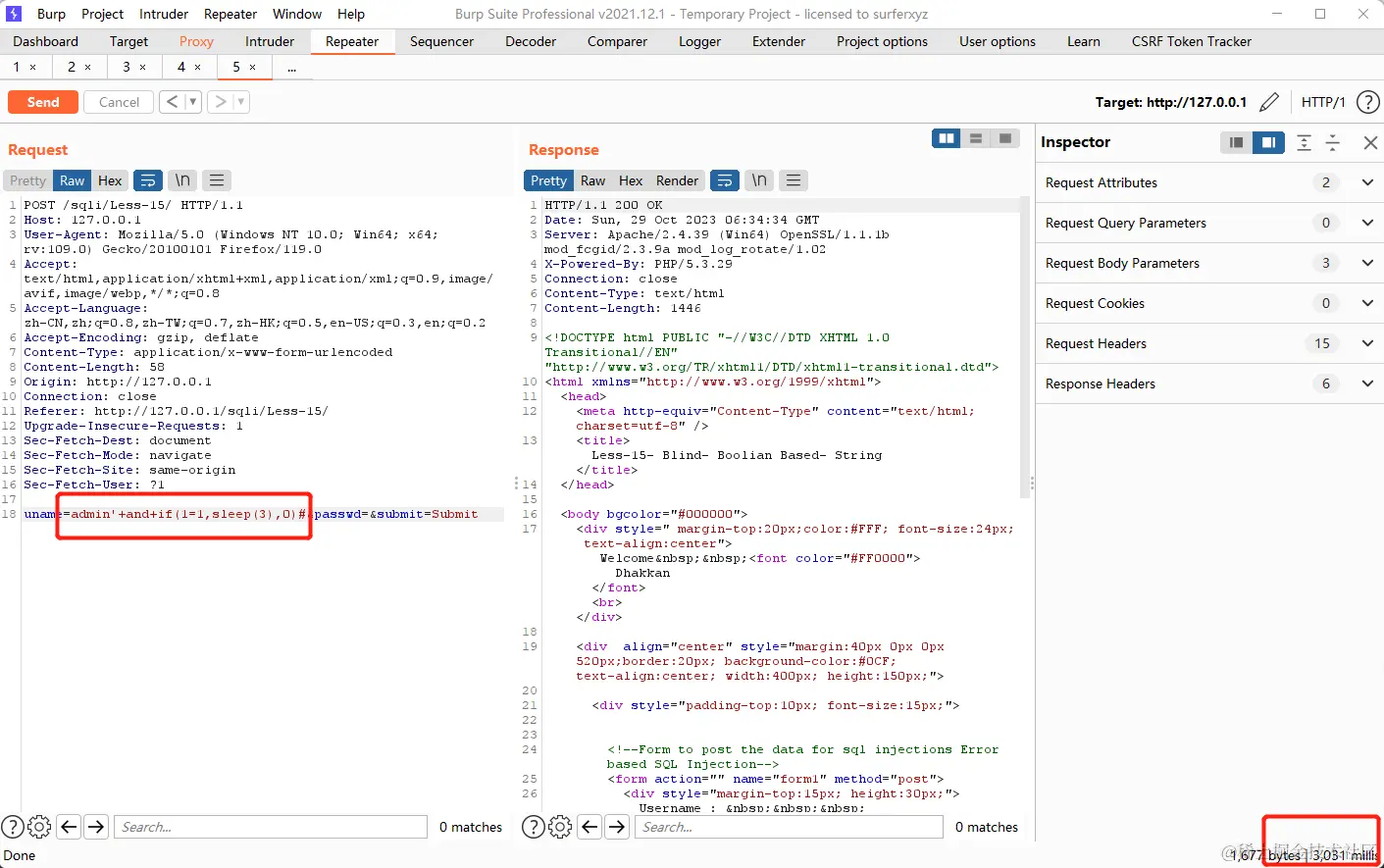Close Repeater tab 3 with its x
Screen dimensions: 1384x868
coord(143,67)
